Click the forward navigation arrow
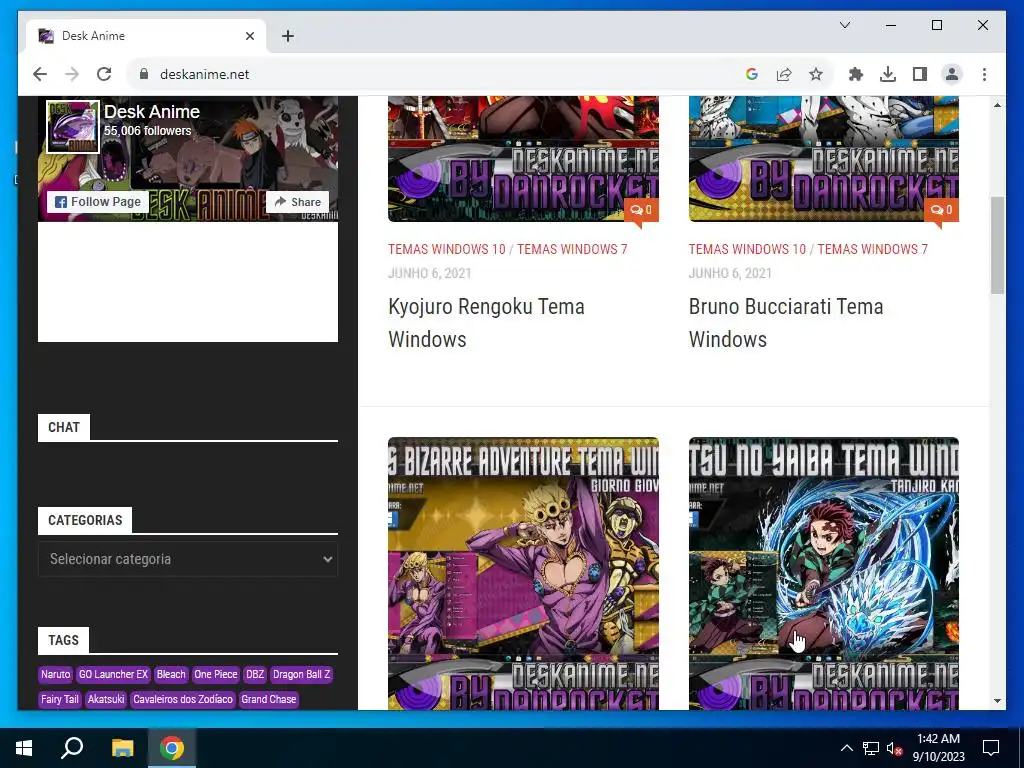Screen dimensions: 1024x768 click(x=72, y=74)
